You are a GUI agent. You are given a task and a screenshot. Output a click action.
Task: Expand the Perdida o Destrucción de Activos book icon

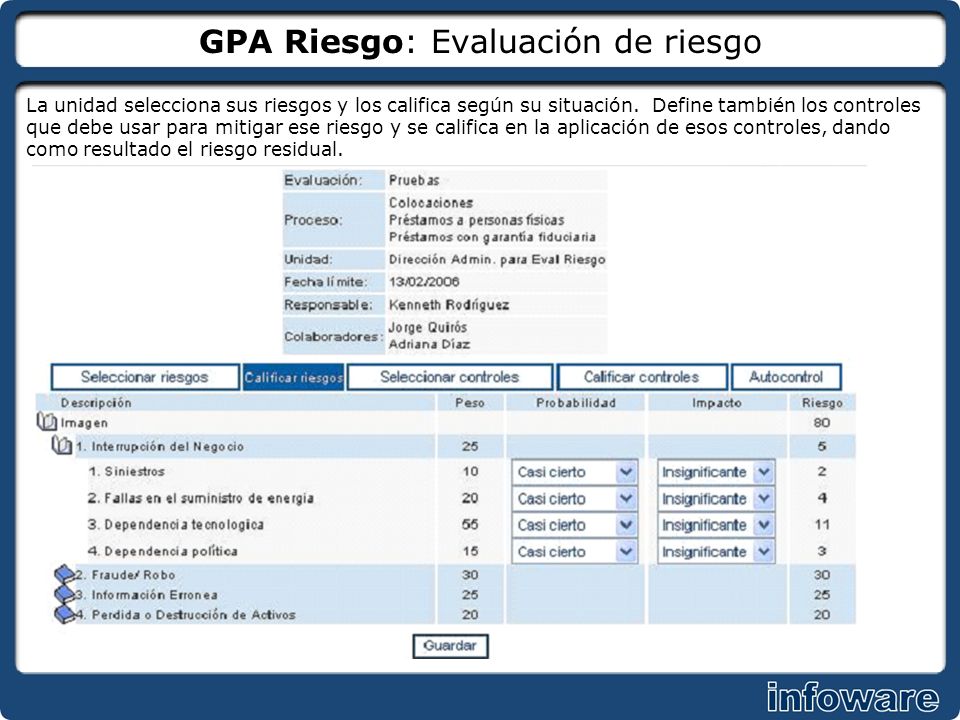64,614
